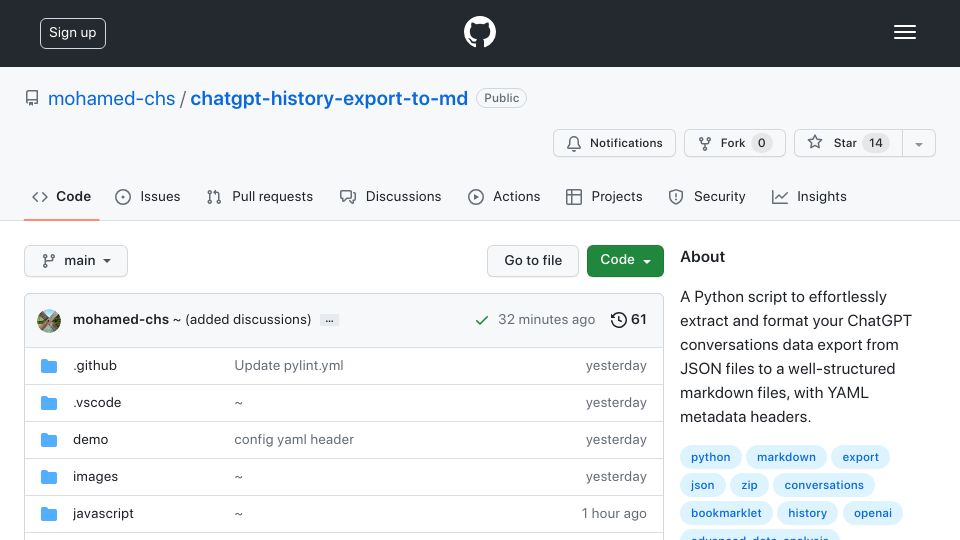Click the demo folder icon
960x540 pixels.
click(49, 440)
